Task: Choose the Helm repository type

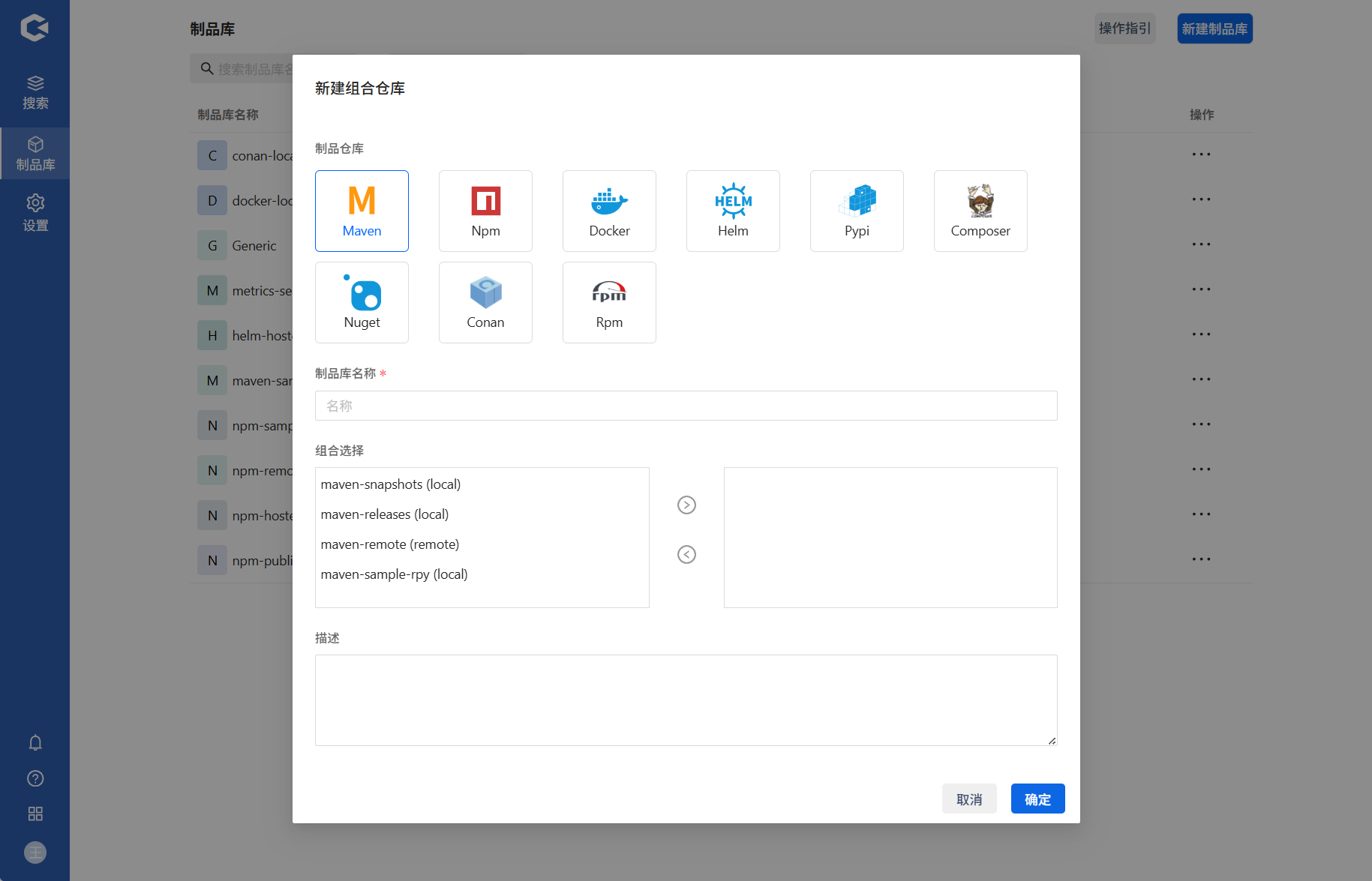Action: [x=733, y=211]
